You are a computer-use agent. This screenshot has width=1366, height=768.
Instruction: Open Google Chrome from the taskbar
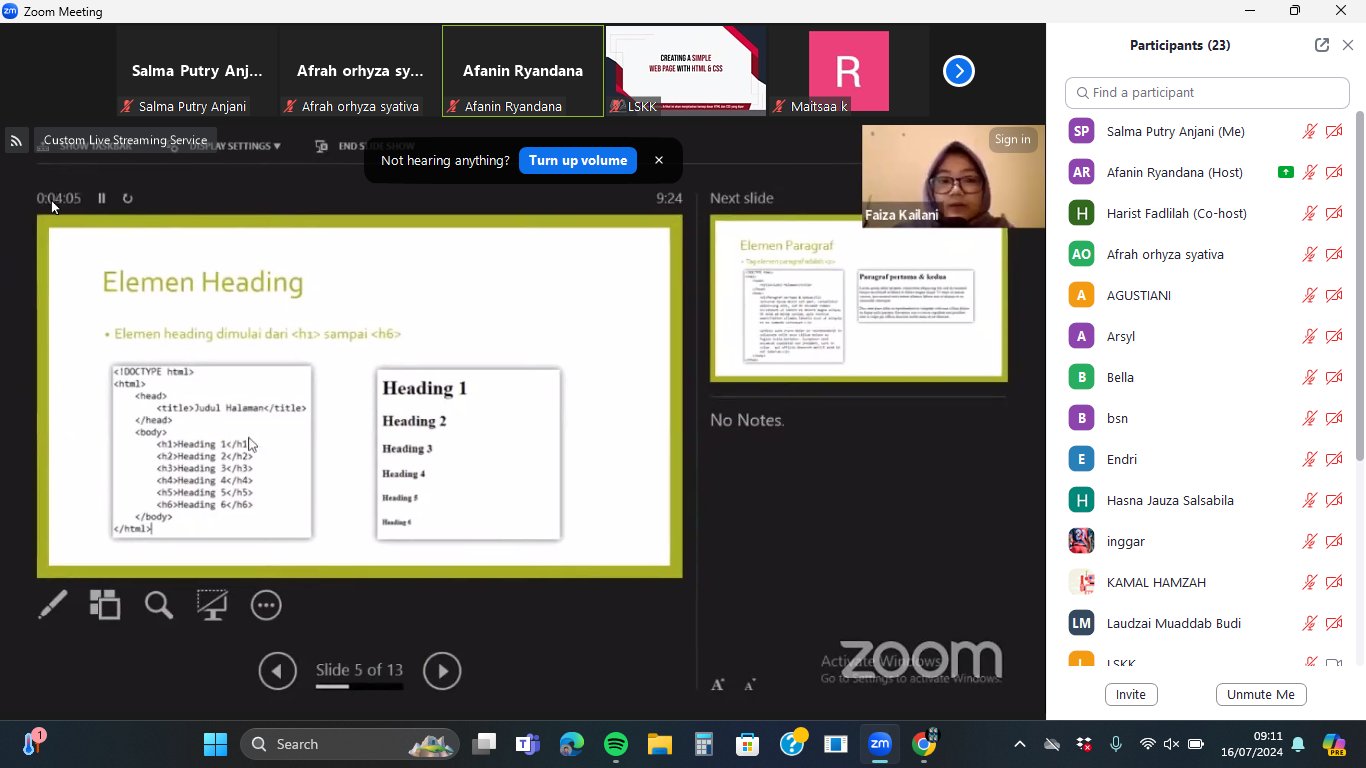coord(924,744)
